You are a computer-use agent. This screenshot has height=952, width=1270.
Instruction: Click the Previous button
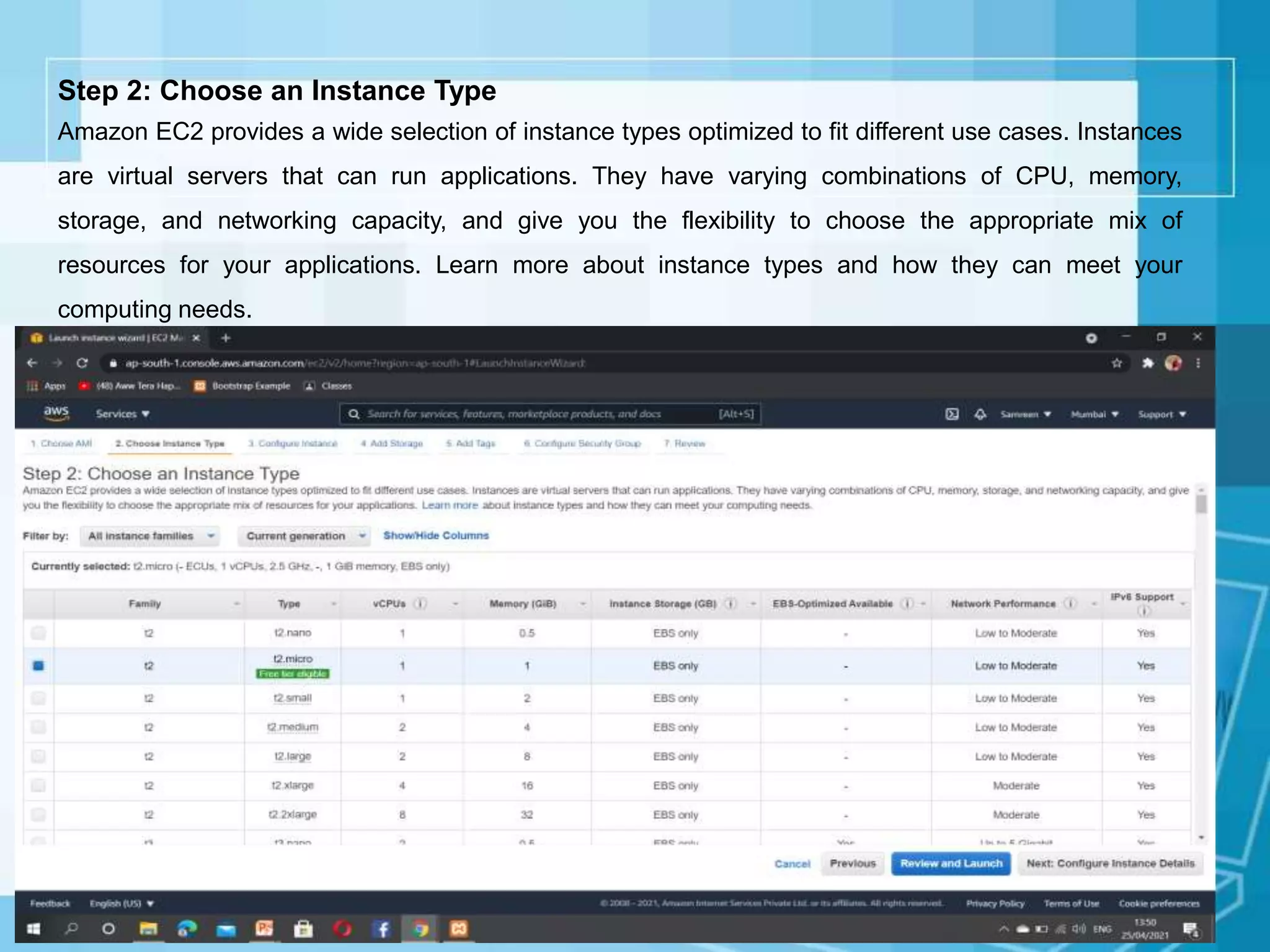853,863
